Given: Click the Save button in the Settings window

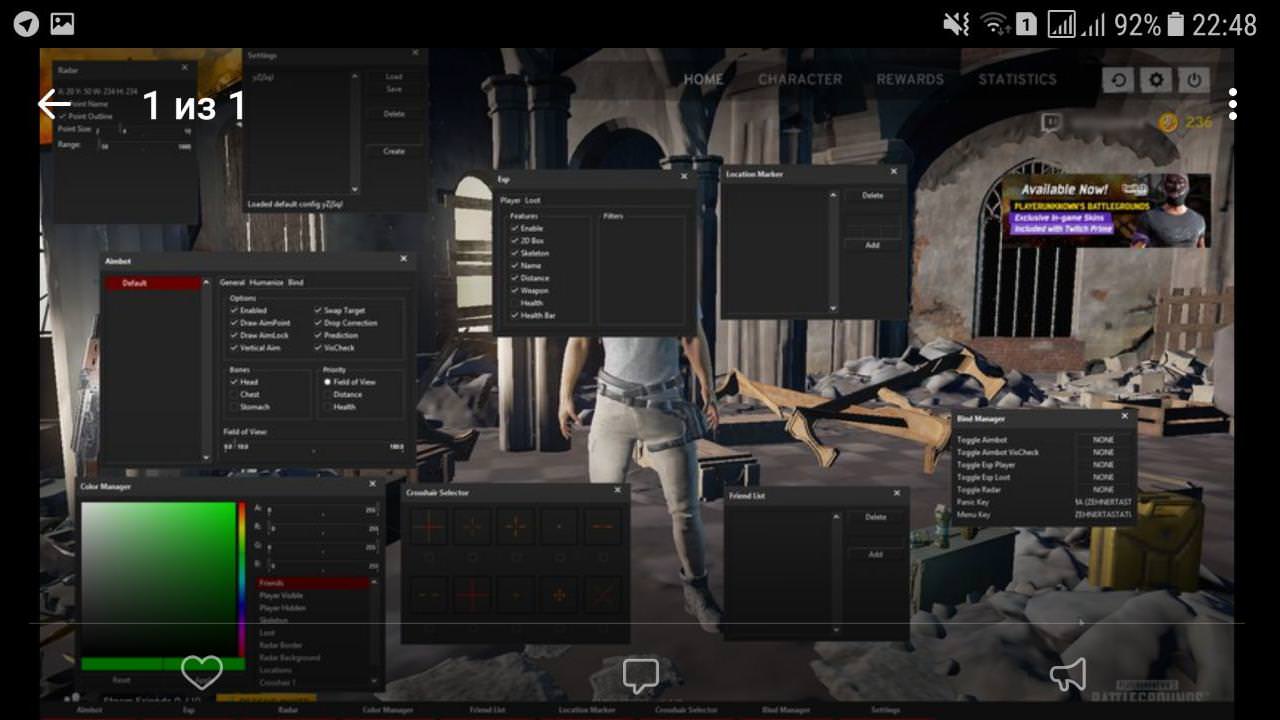Looking at the screenshot, I should [394, 89].
